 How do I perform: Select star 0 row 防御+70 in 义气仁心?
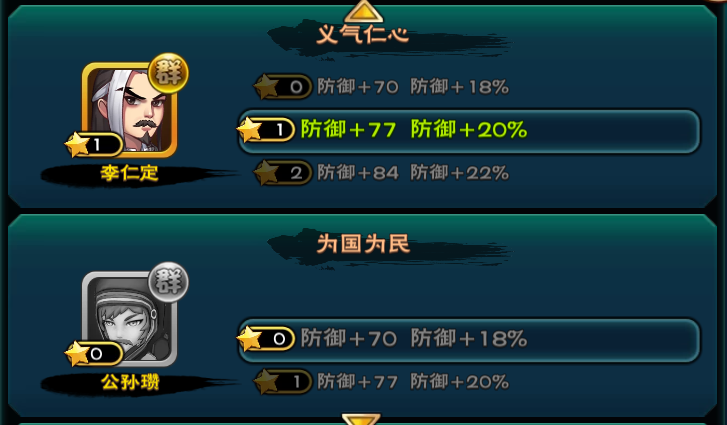[x=381, y=87]
